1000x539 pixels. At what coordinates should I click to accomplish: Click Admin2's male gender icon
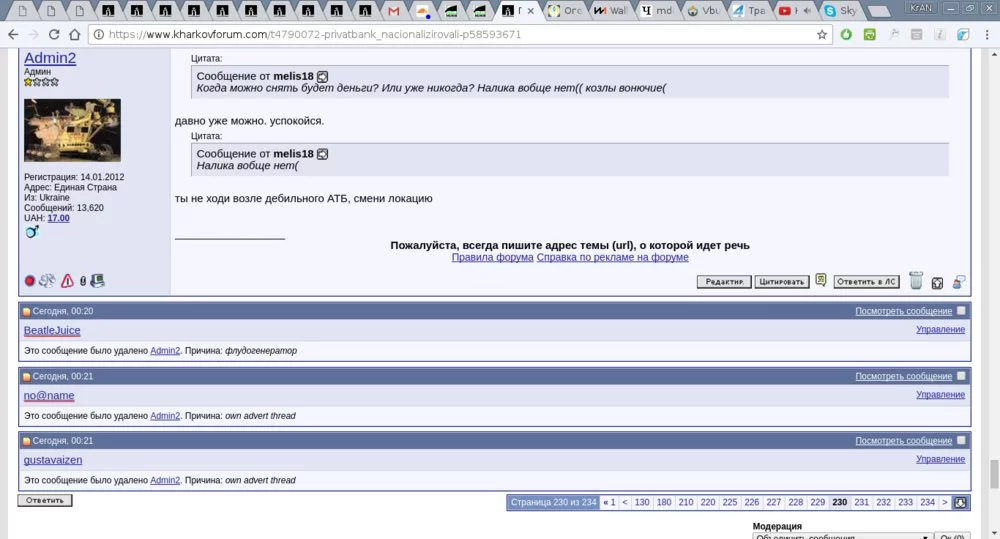(x=32, y=232)
